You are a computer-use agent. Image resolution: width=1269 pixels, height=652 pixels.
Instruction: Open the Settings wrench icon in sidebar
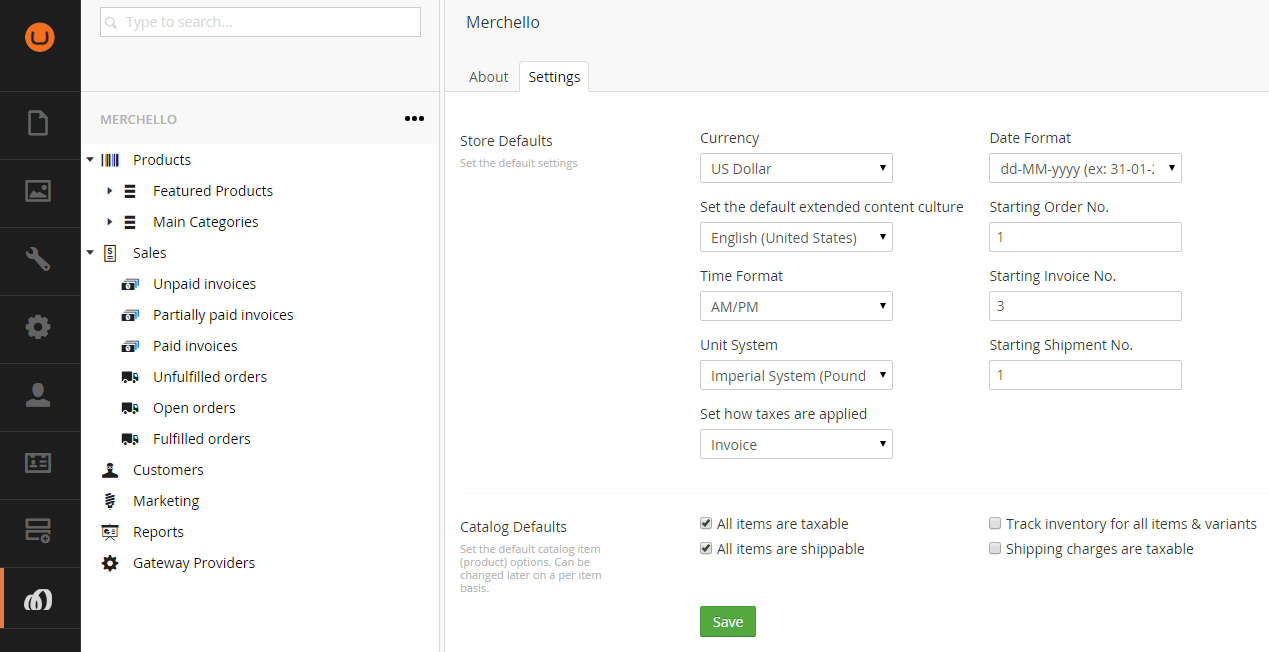coord(38,260)
